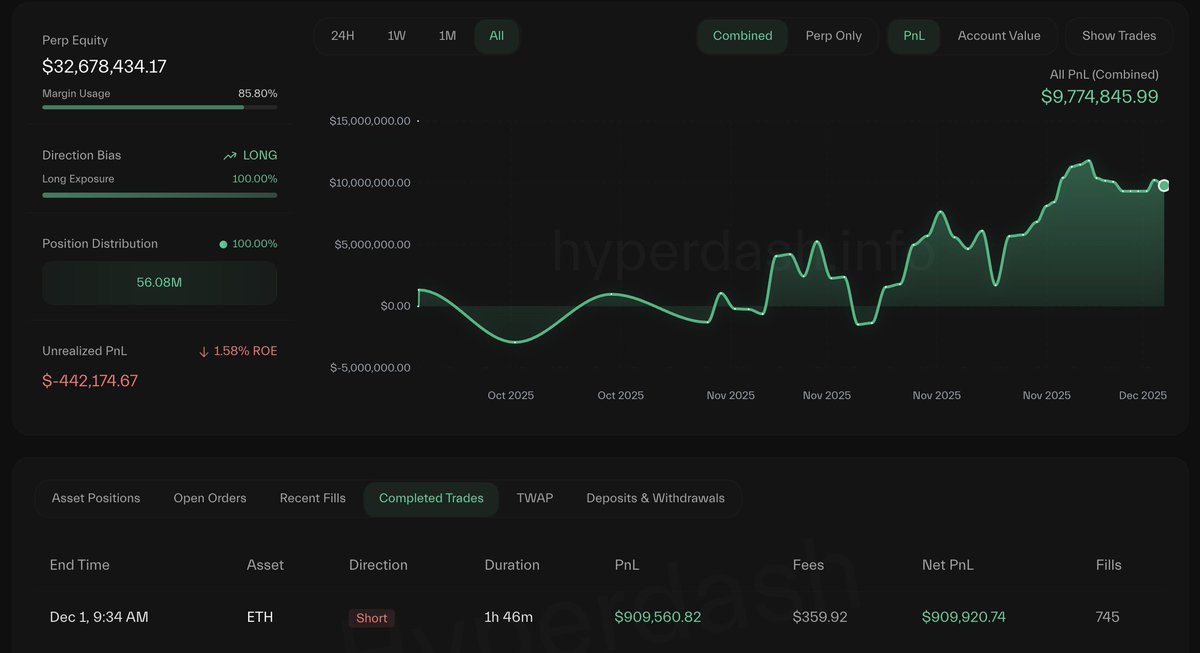Show Account Value chart mode

coord(999,36)
